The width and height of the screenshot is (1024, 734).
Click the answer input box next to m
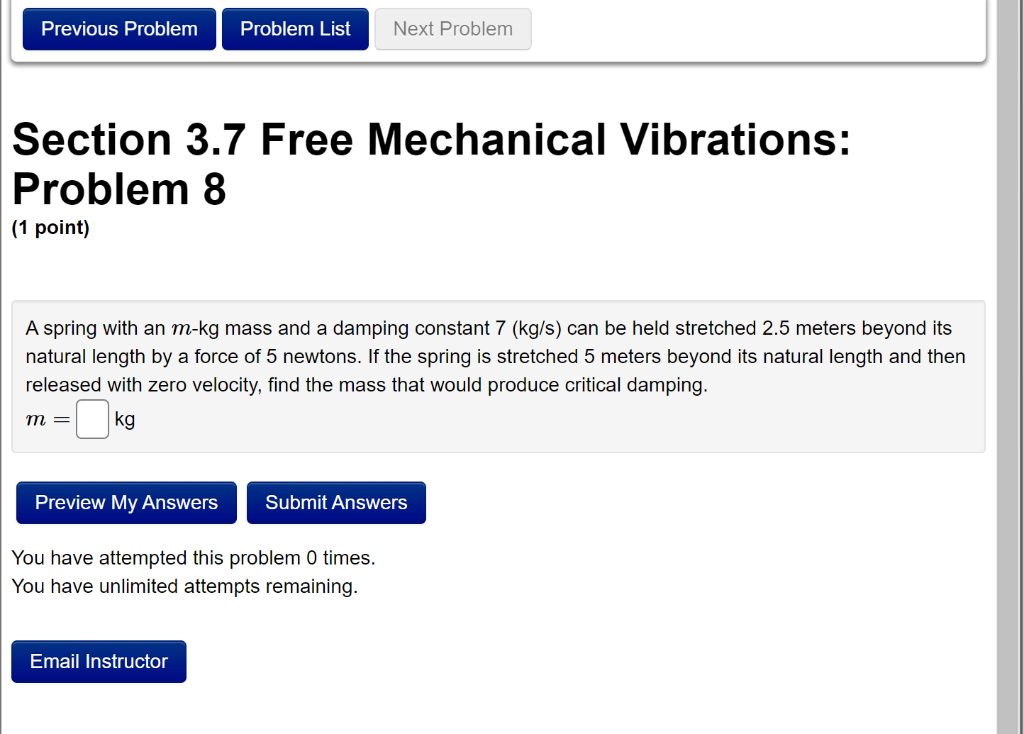[92, 418]
